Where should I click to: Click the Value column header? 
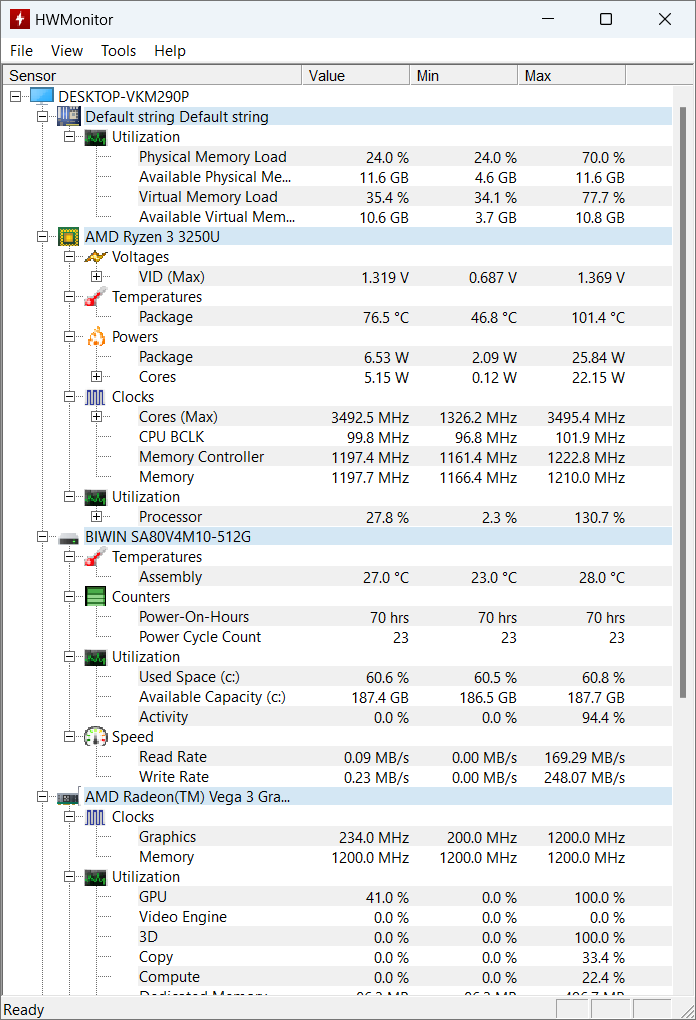coord(355,76)
